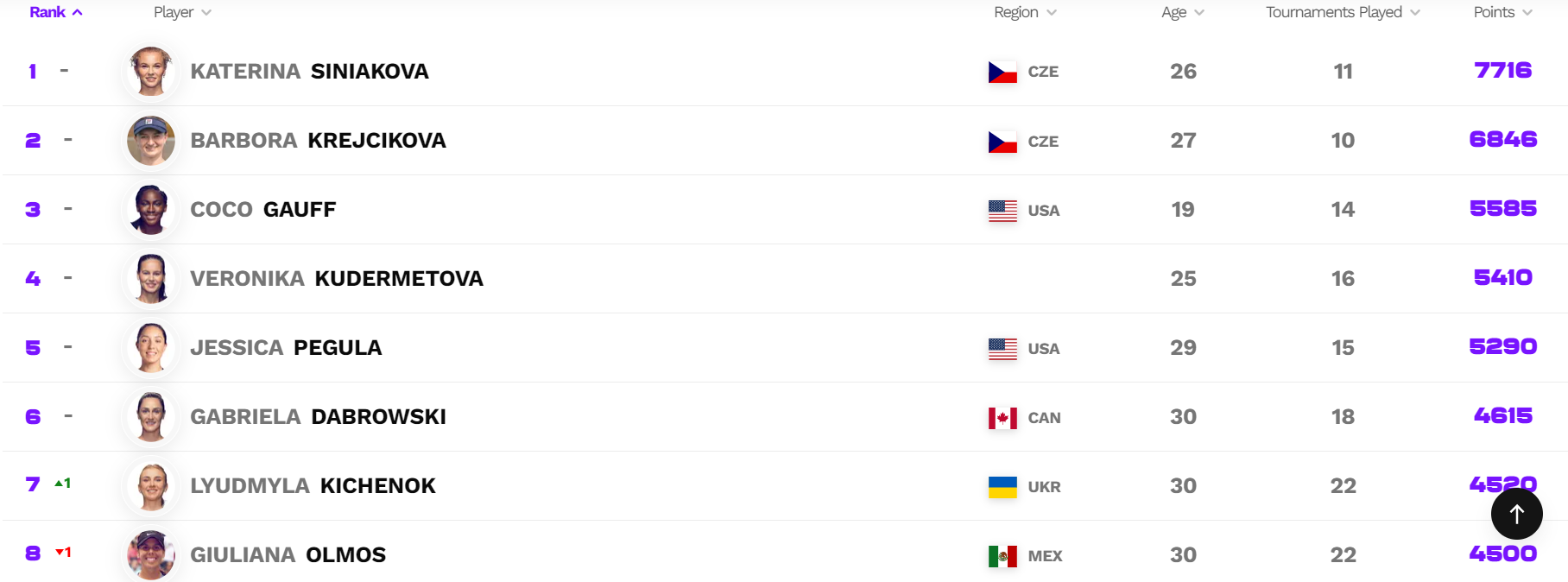Click the Ukraine flag for Lyudmyla Kichenok
Viewport: 1568px width, 582px height.
tap(1002, 487)
